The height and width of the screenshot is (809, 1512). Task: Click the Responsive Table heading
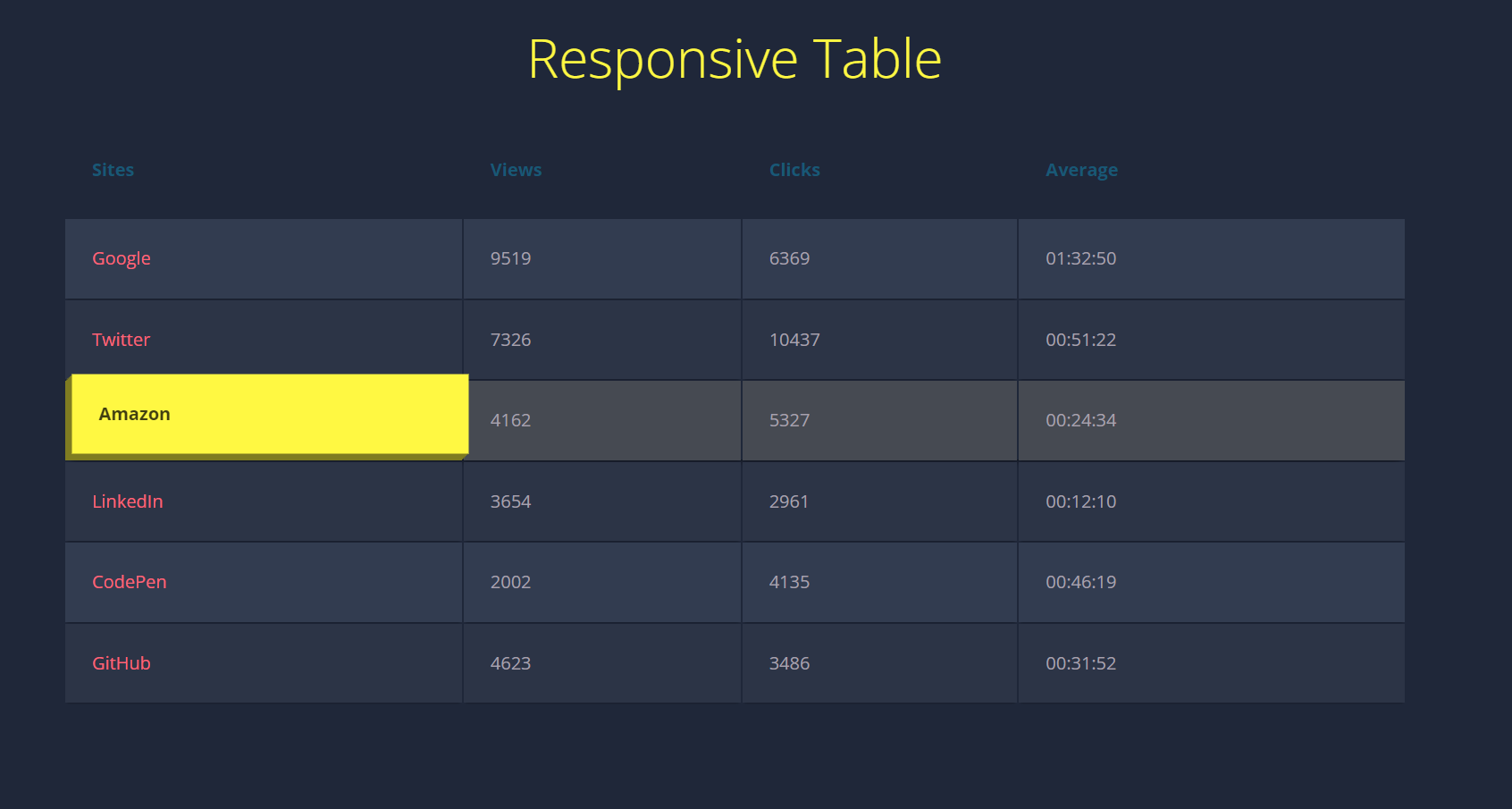tap(735, 60)
